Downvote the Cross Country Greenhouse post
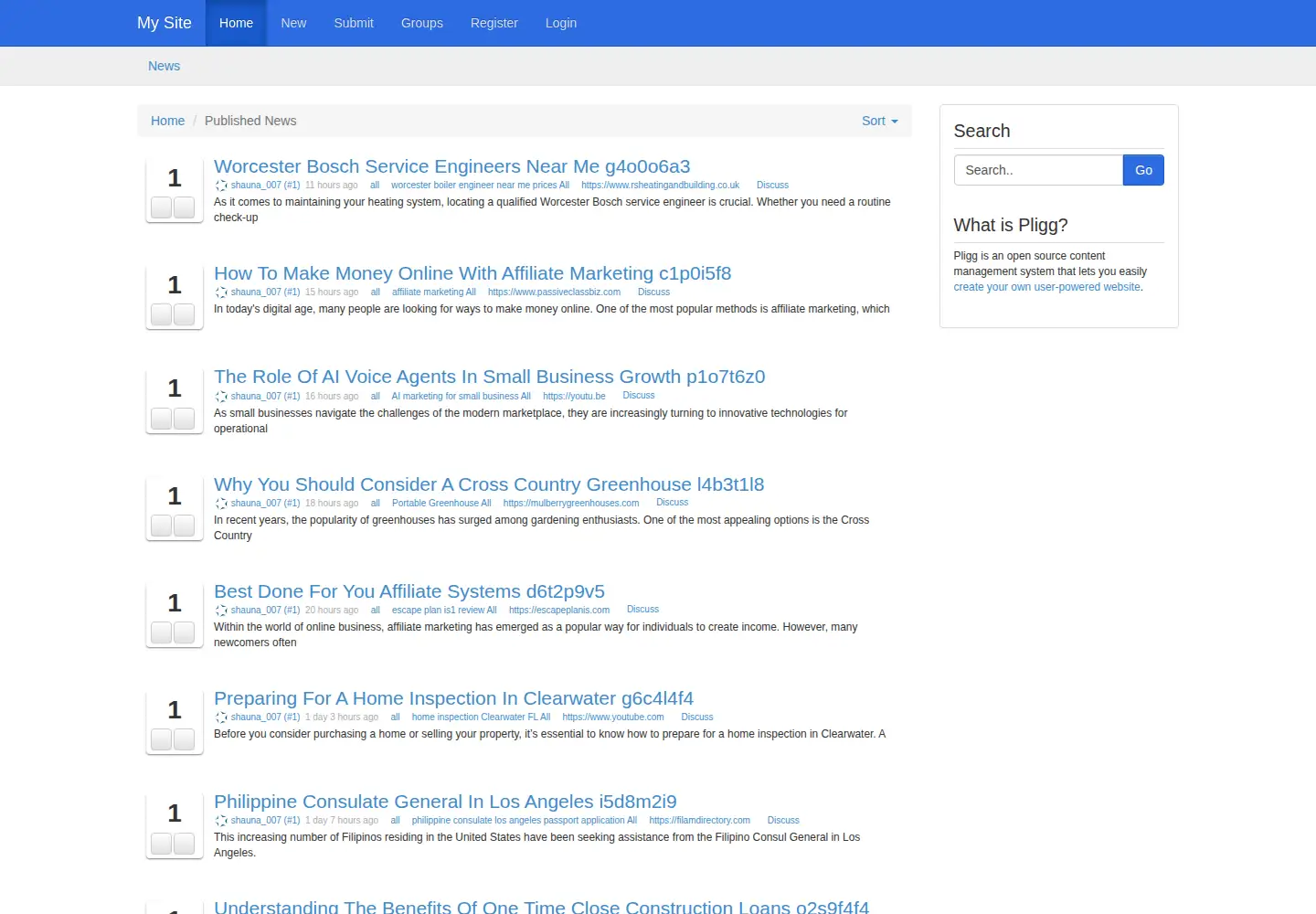The width and height of the screenshot is (1316, 914). click(185, 526)
